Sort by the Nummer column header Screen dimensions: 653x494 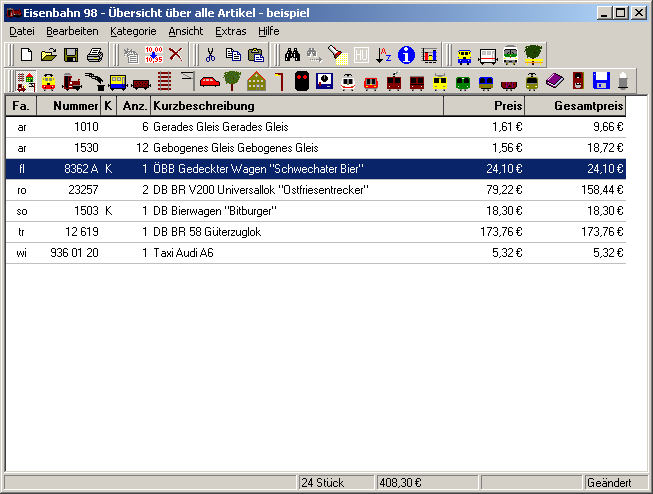click(x=68, y=106)
